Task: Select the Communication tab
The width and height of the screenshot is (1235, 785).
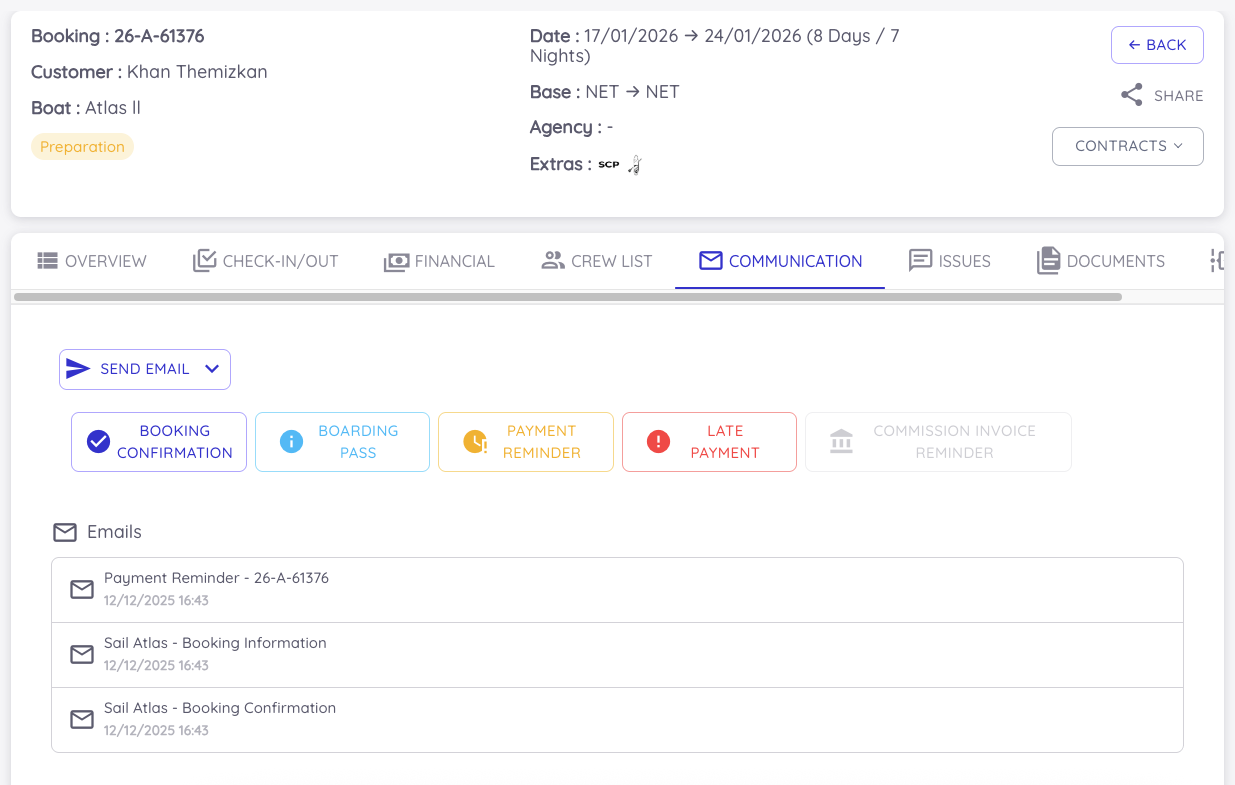Action: [x=780, y=261]
